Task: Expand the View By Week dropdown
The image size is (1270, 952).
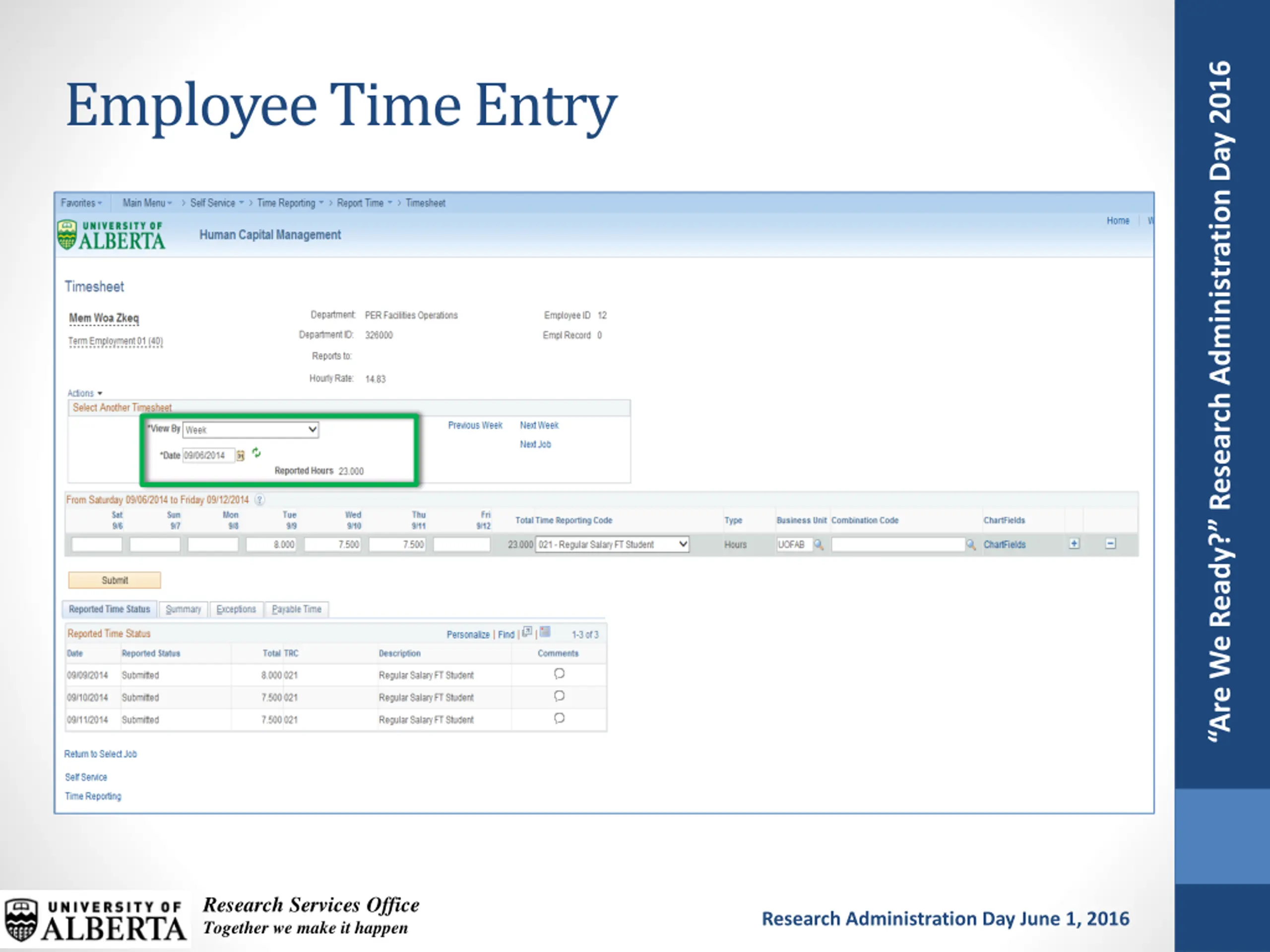Action: click(x=251, y=430)
